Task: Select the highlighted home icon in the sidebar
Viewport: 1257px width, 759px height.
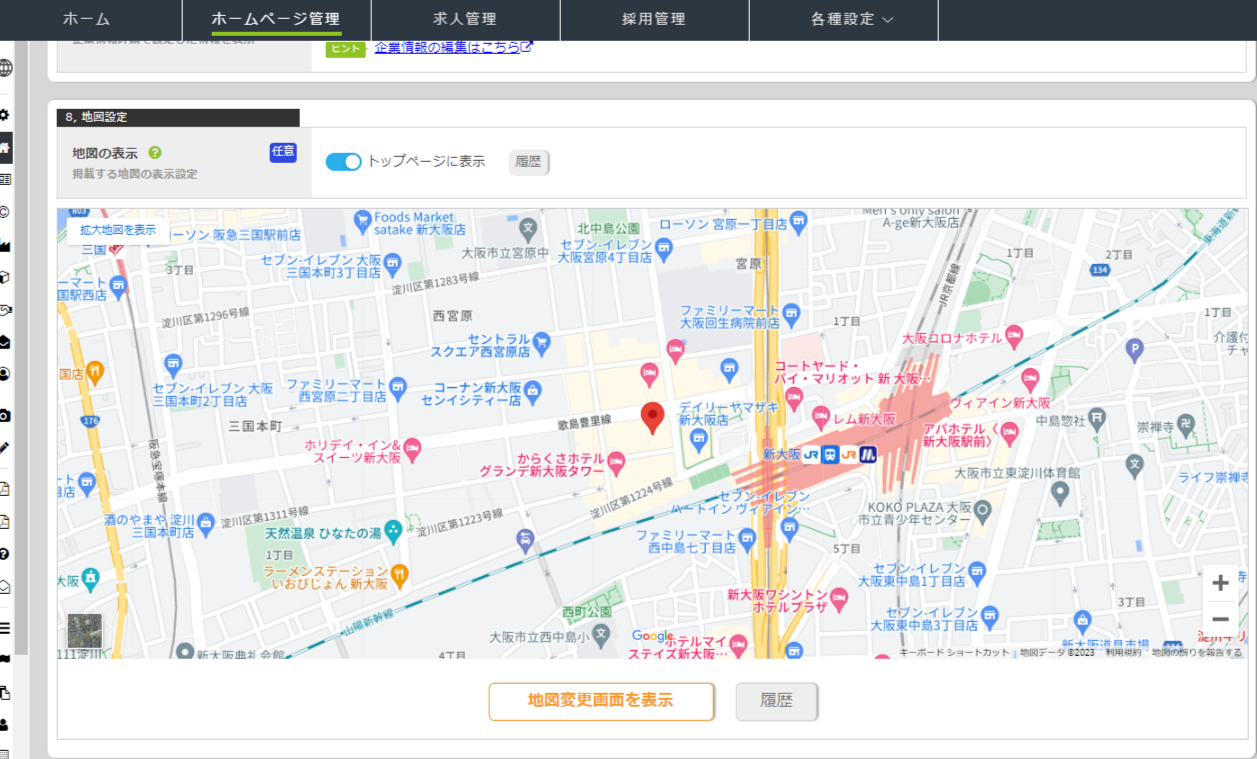Action: (x=5, y=148)
